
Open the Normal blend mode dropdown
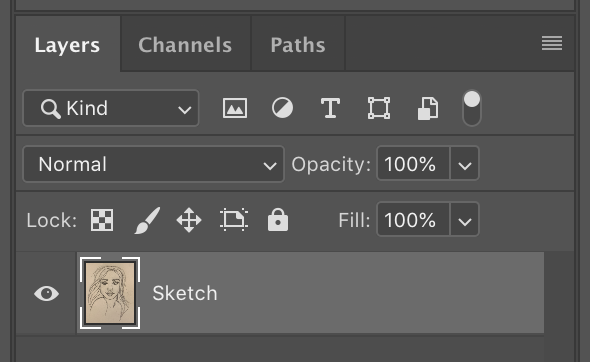(154, 164)
